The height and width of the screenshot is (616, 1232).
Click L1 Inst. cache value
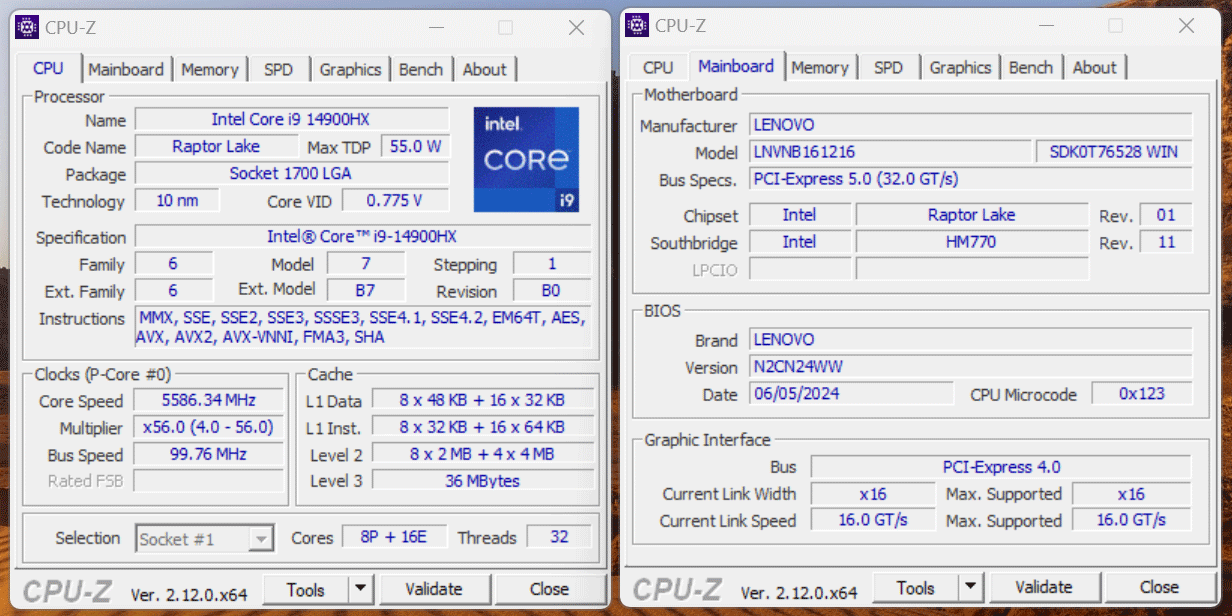(482, 427)
